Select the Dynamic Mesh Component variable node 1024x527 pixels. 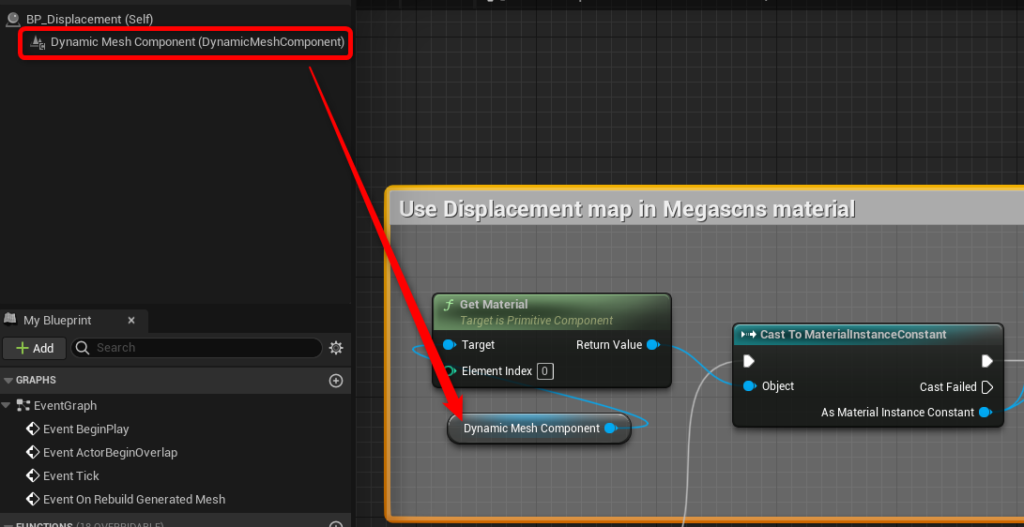(x=539, y=428)
